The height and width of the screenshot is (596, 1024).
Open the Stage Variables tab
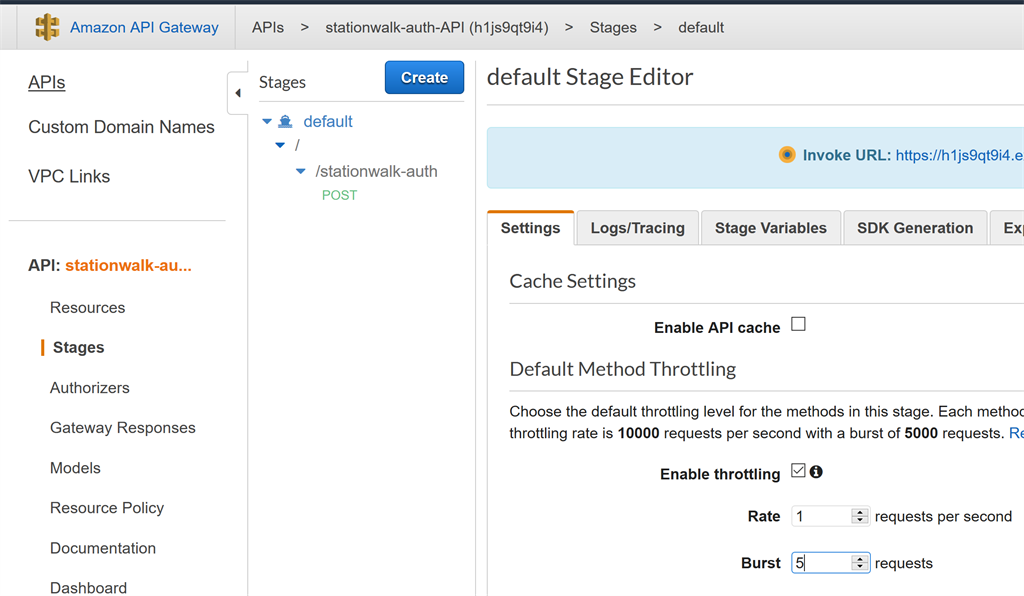tap(770, 228)
